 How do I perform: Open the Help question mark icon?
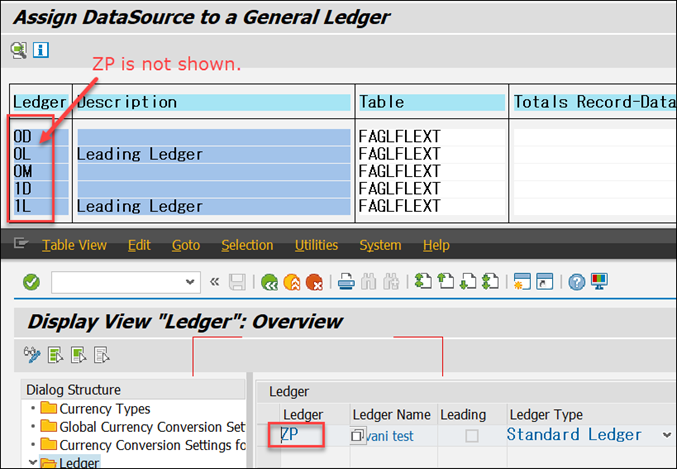pyautogui.click(x=576, y=282)
